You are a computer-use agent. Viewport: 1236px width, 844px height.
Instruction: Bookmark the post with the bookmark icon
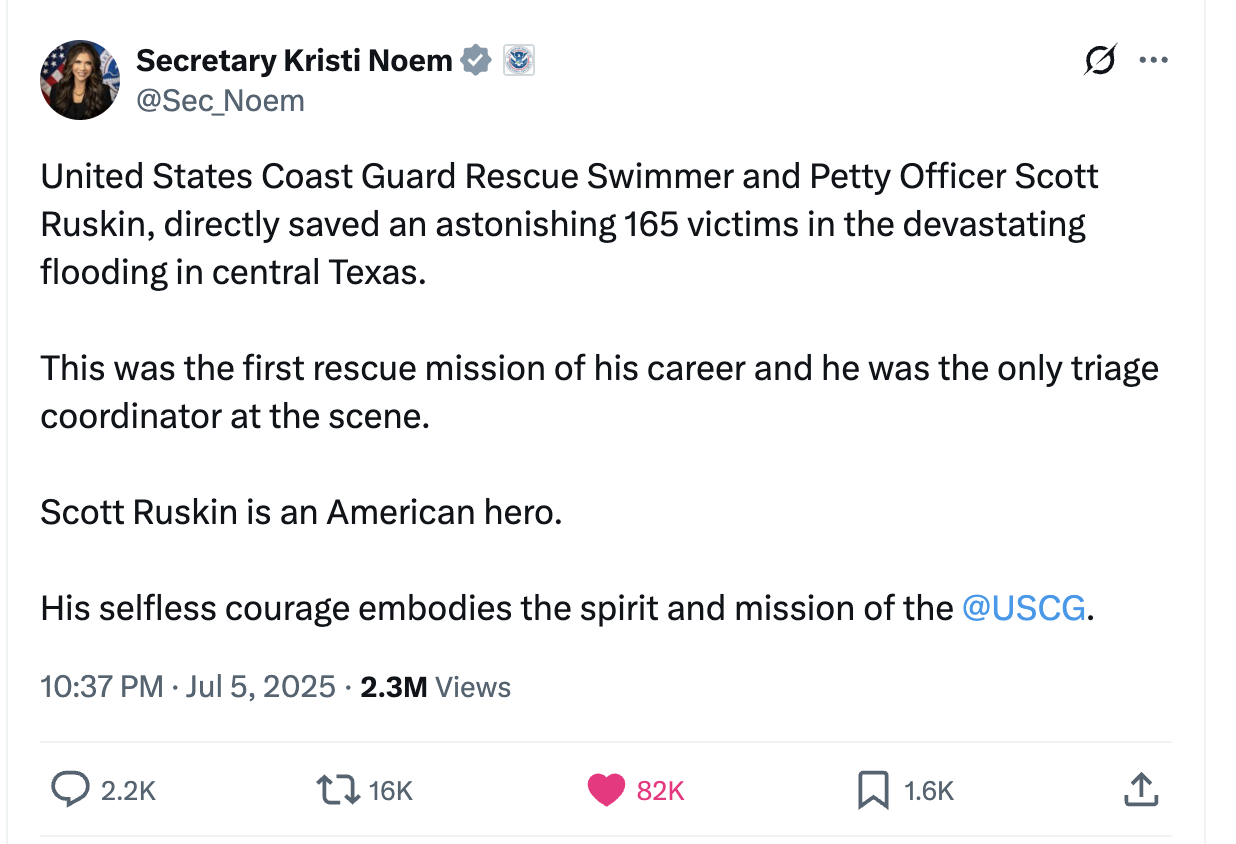(872, 791)
